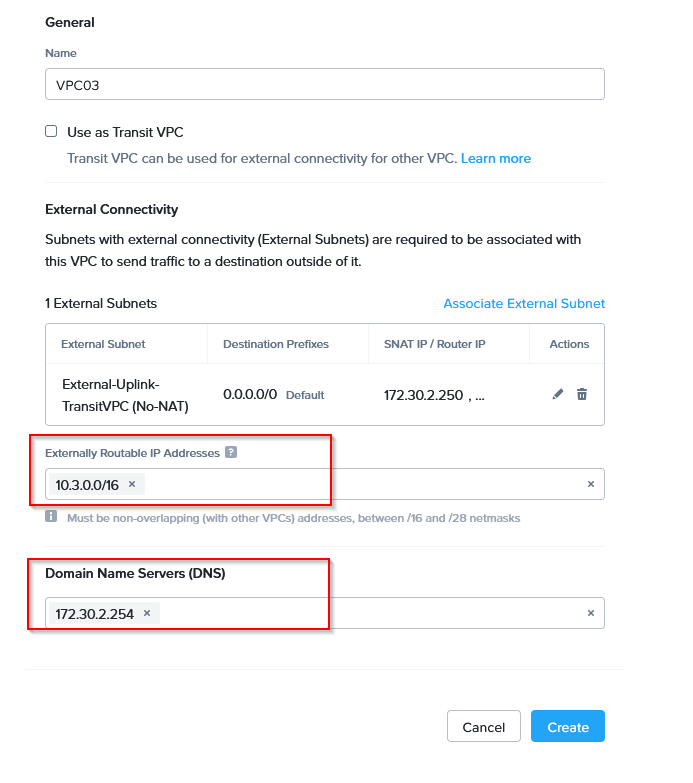693x783 pixels.
Task: Click the VPC Name input field
Action: coord(324,84)
